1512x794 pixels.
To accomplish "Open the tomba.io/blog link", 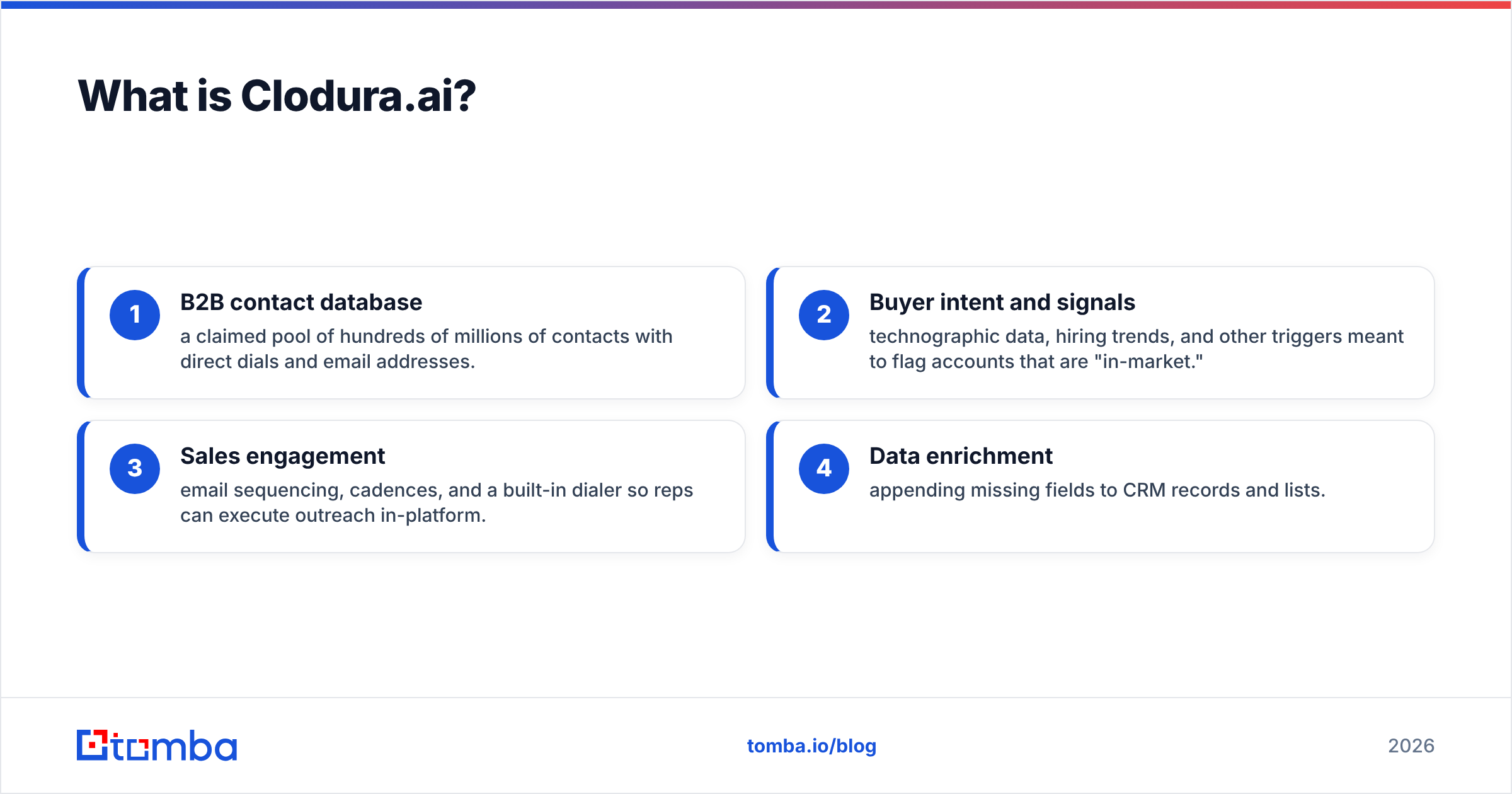I will (x=811, y=746).
